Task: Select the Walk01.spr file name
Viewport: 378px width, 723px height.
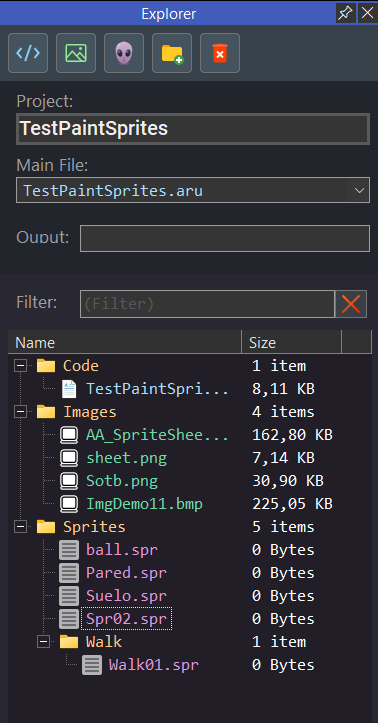Action: (154, 665)
